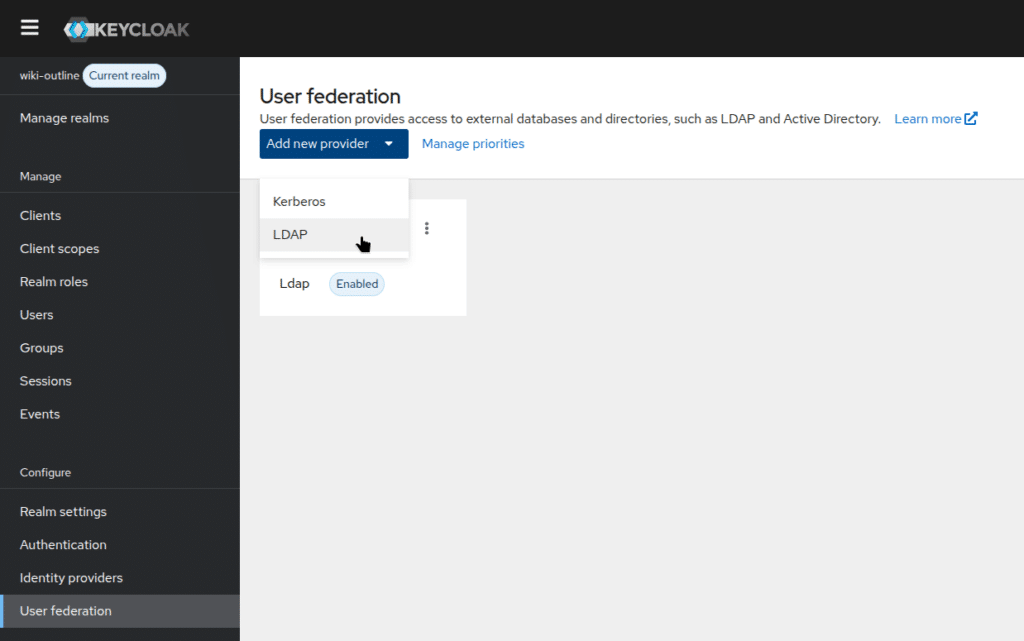Open Clients in the sidebar
Screen dimensions: 1024x641
(40, 216)
